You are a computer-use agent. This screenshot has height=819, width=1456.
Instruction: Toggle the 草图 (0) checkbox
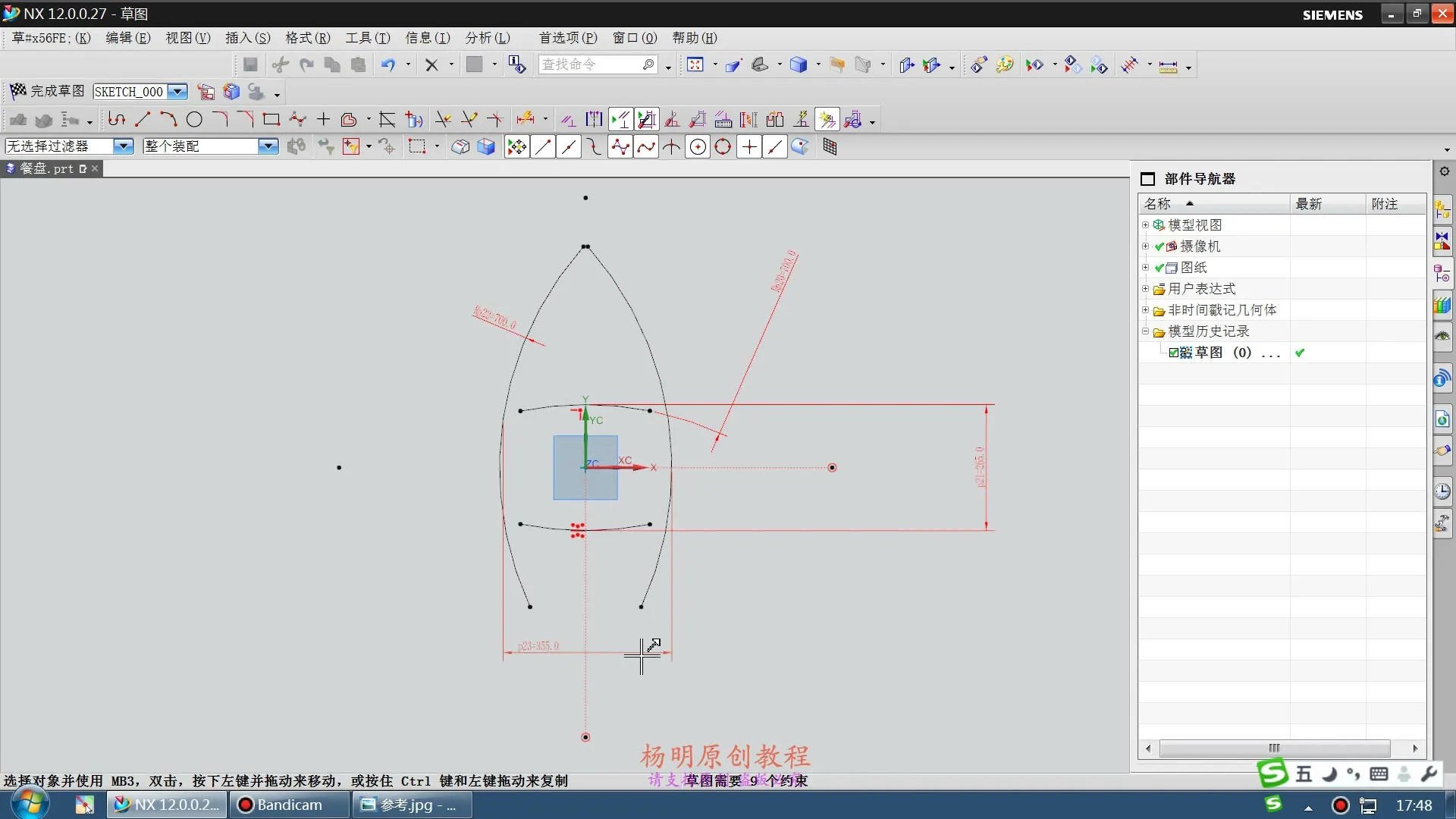coord(1174,353)
